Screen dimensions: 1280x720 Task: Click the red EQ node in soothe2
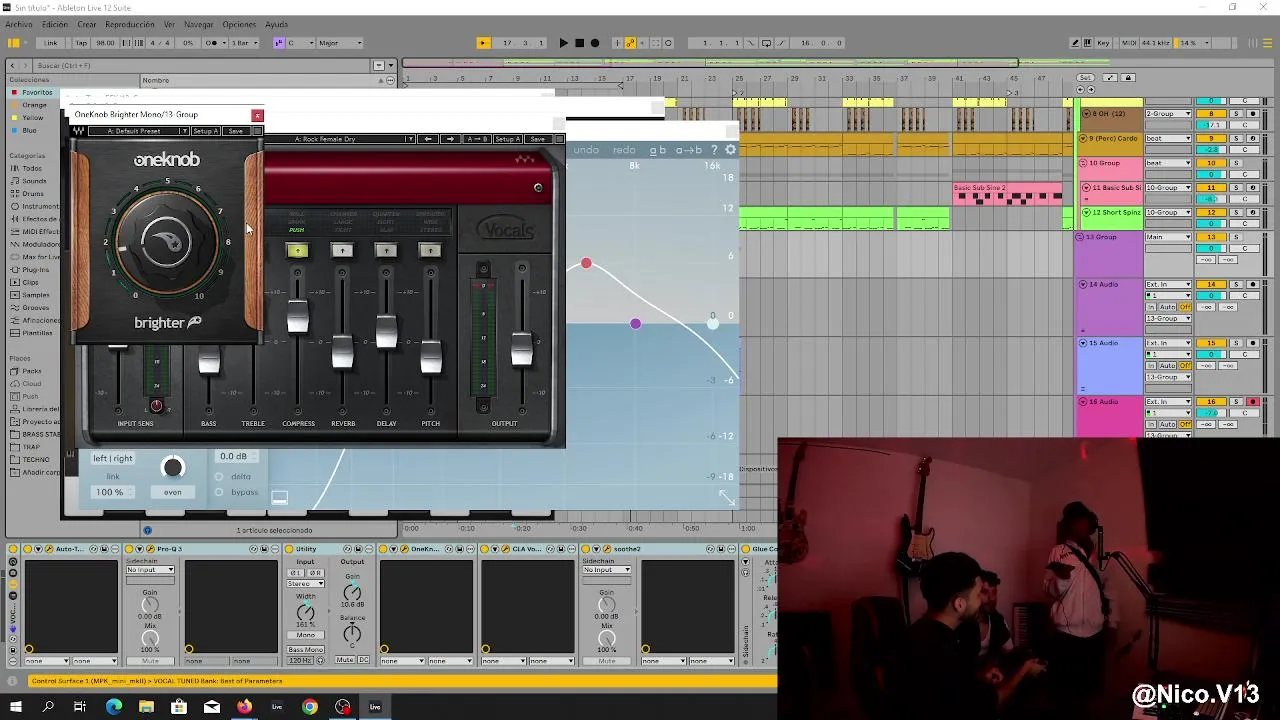pos(586,263)
